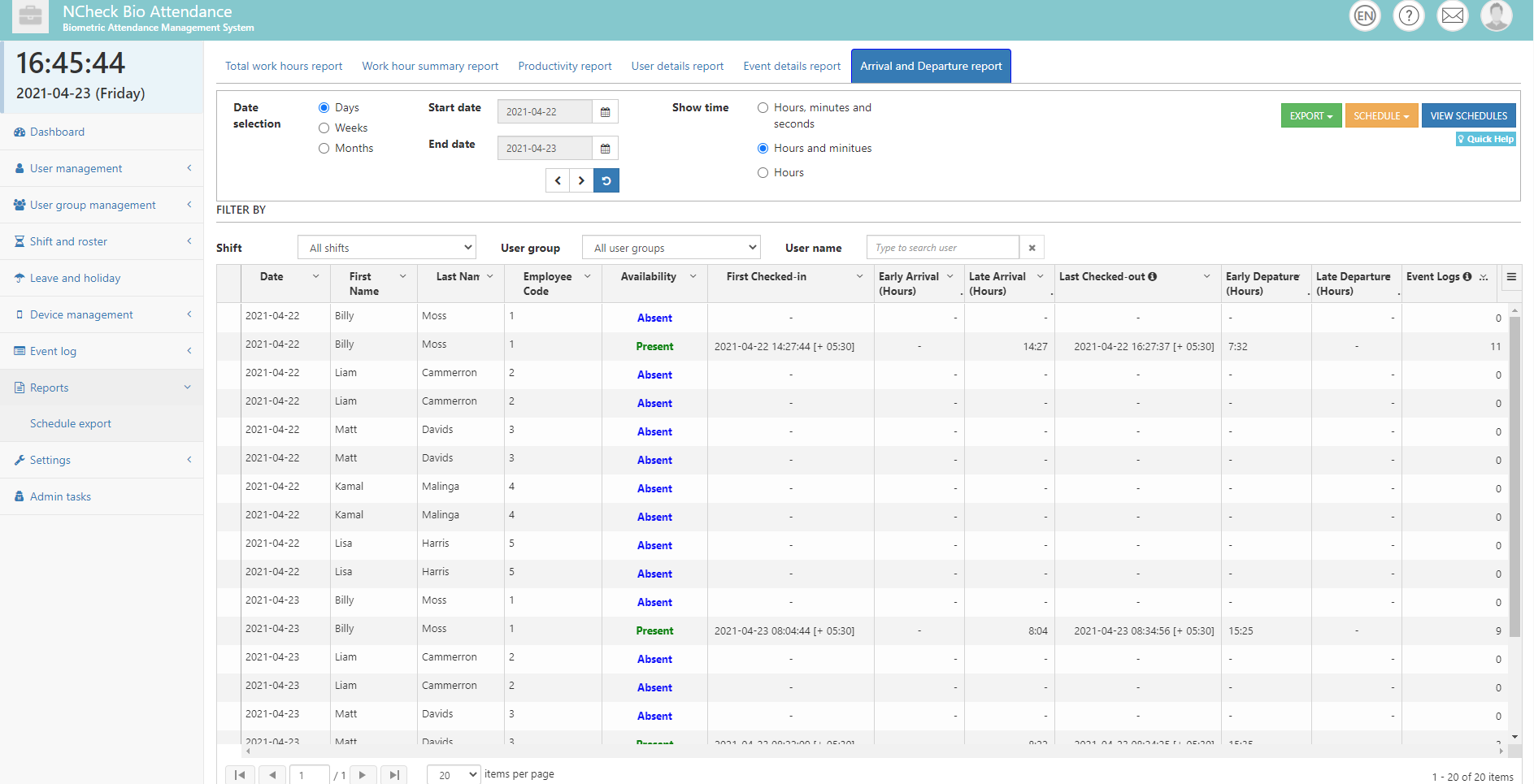Select the Weeks date selection option
The width and height of the screenshot is (1534, 784).
point(324,128)
